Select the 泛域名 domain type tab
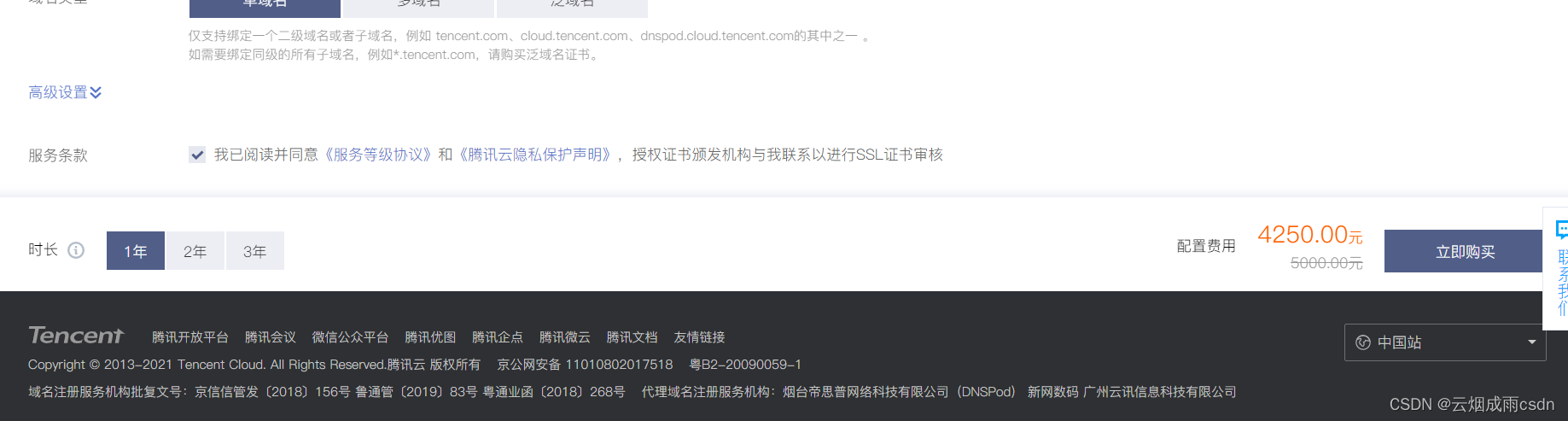Image resolution: width=1568 pixels, height=421 pixels. 572,7
